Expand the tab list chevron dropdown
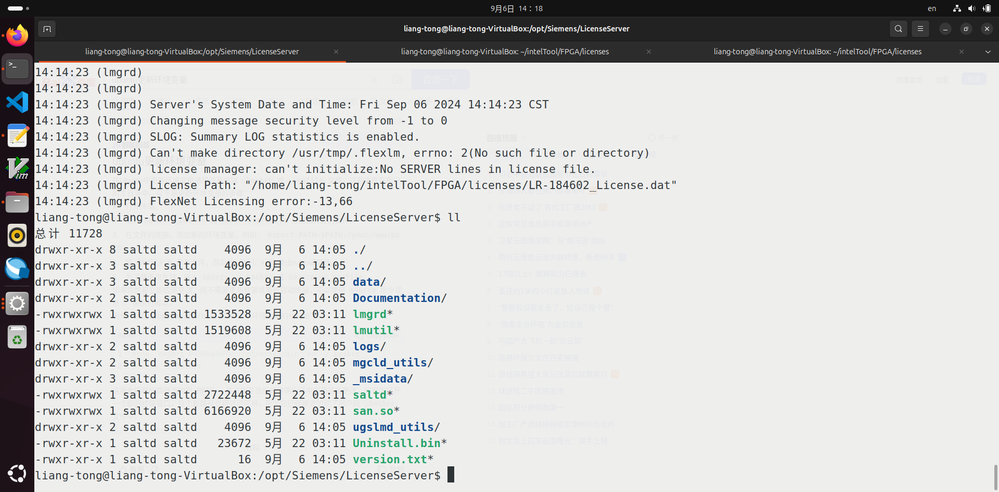The width and height of the screenshot is (999, 492). [x=988, y=52]
